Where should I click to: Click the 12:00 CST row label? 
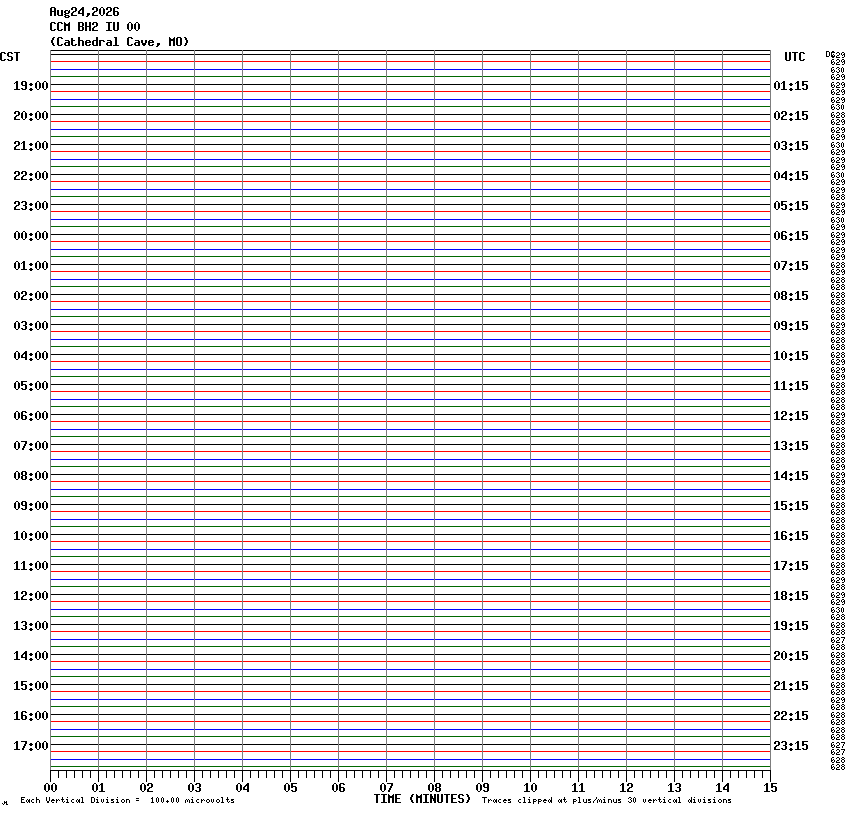point(31,596)
